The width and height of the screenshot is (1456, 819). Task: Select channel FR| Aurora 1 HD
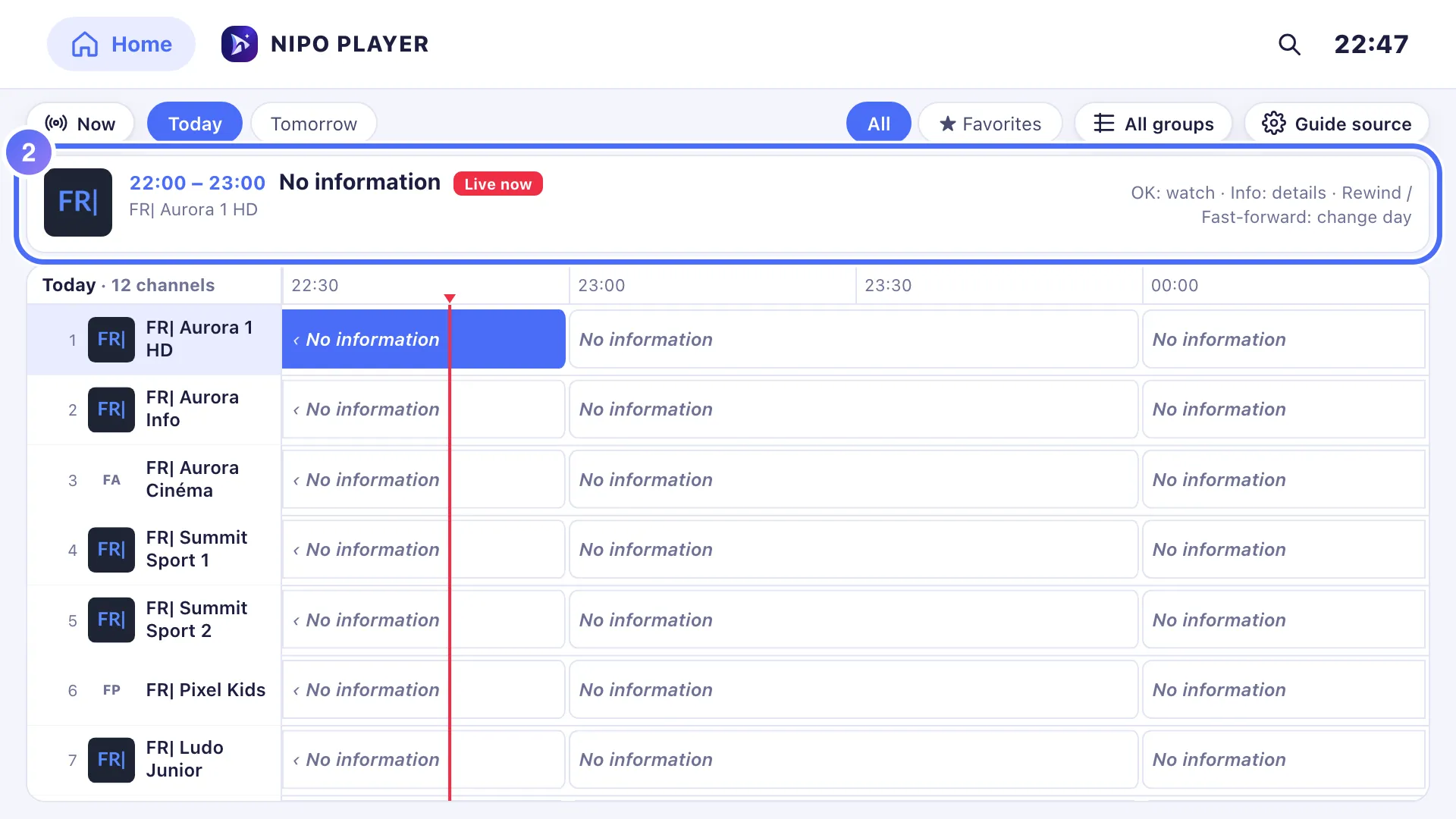point(155,339)
